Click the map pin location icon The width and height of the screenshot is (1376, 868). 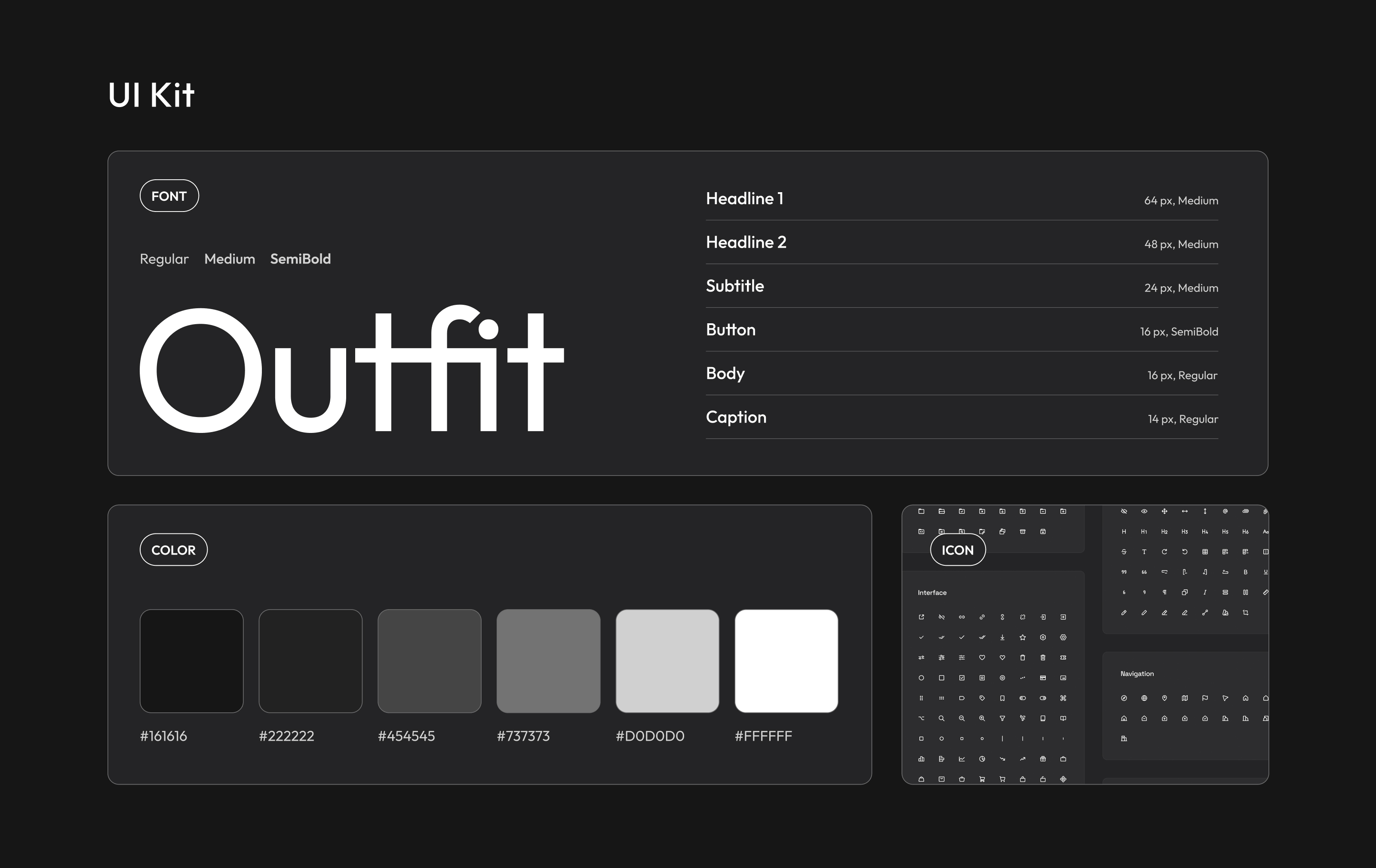[x=1164, y=698]
